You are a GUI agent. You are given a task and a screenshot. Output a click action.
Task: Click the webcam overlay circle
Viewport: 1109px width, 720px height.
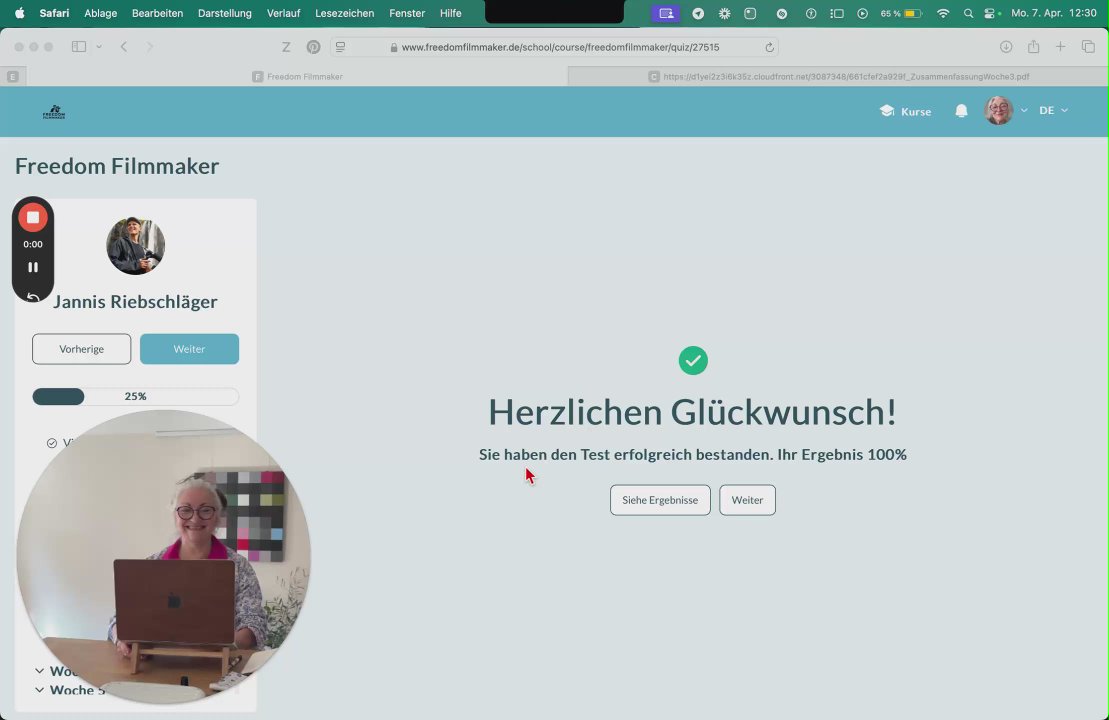pyautogui.click(x=163, y=557)
